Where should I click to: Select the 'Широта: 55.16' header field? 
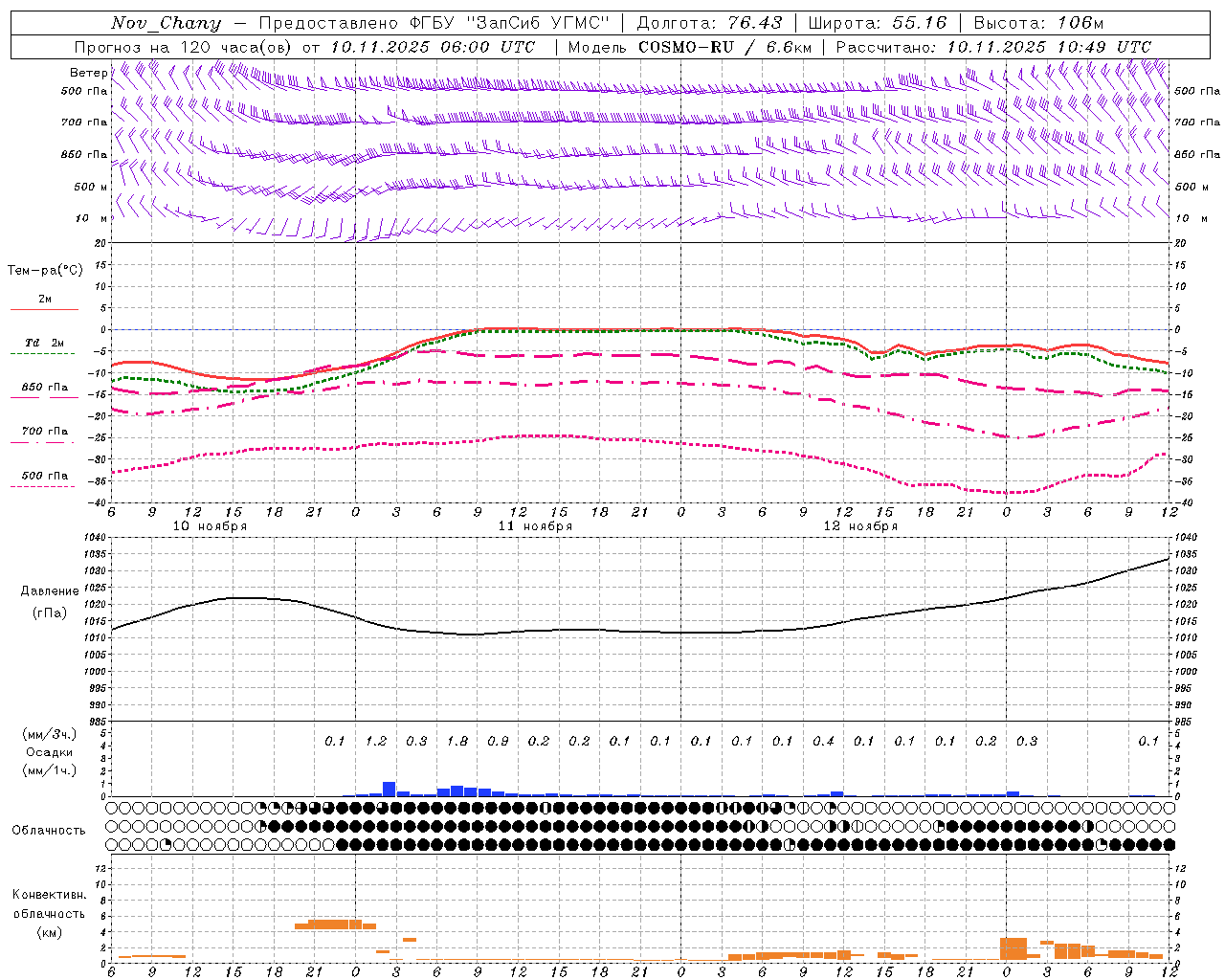[x=878, y=23]
